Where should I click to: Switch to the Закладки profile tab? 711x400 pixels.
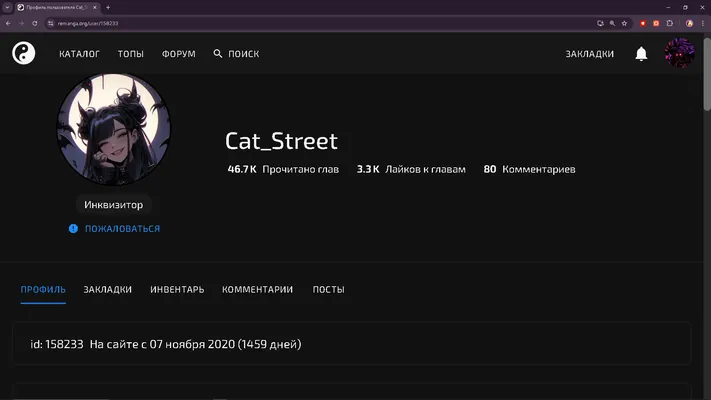[x=107, y=289]
